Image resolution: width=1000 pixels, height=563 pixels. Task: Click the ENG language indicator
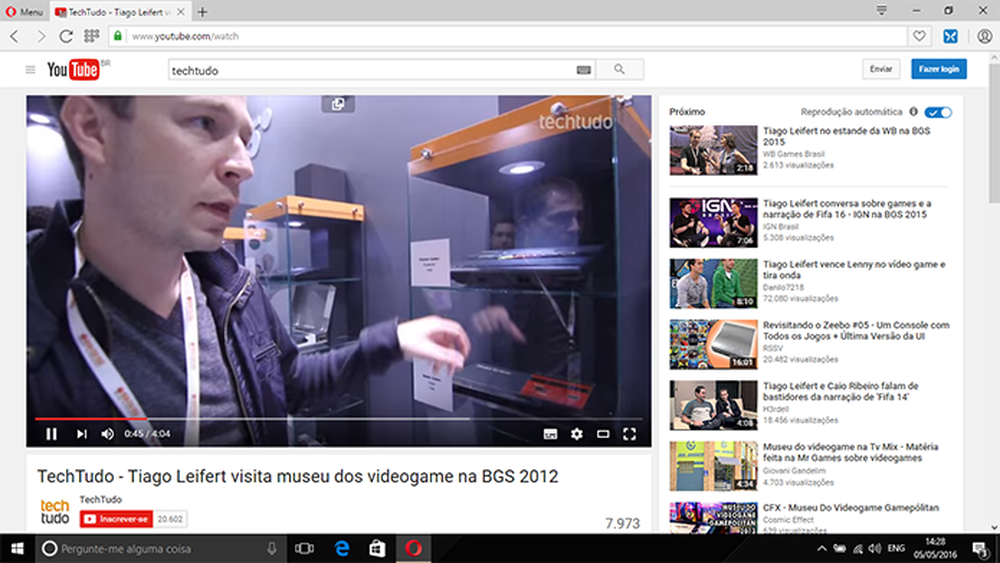coord(896,548)
